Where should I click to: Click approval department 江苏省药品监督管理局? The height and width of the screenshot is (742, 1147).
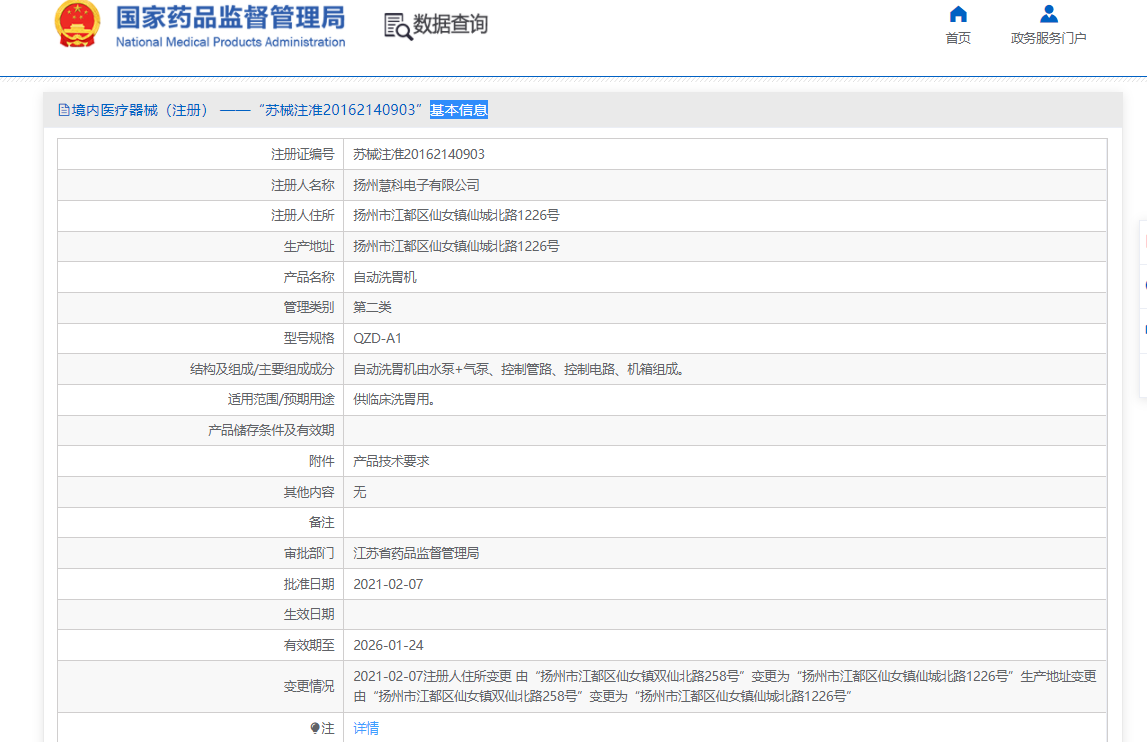pyautogui.click(x=416, y=553)
